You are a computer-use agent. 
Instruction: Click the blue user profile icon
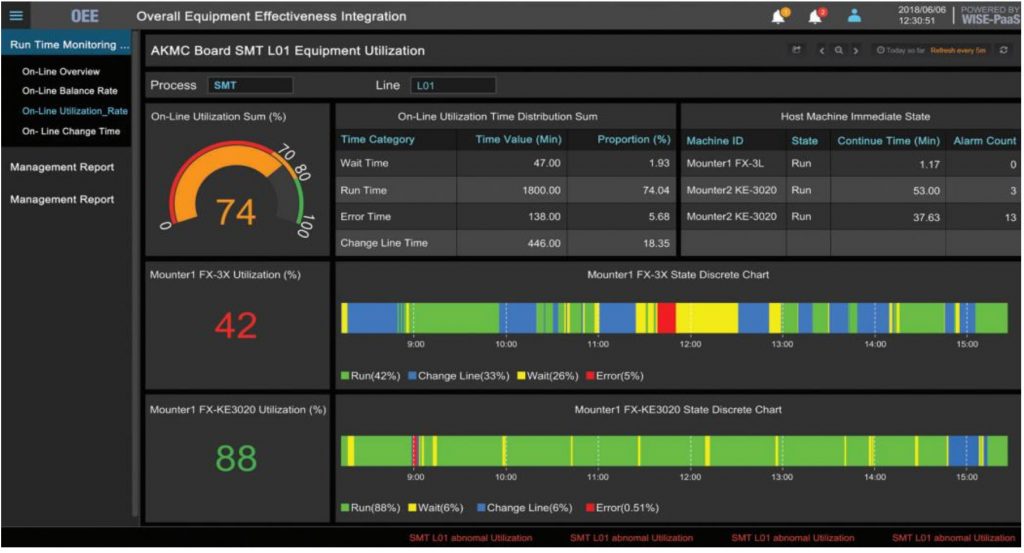coord(854,16)
